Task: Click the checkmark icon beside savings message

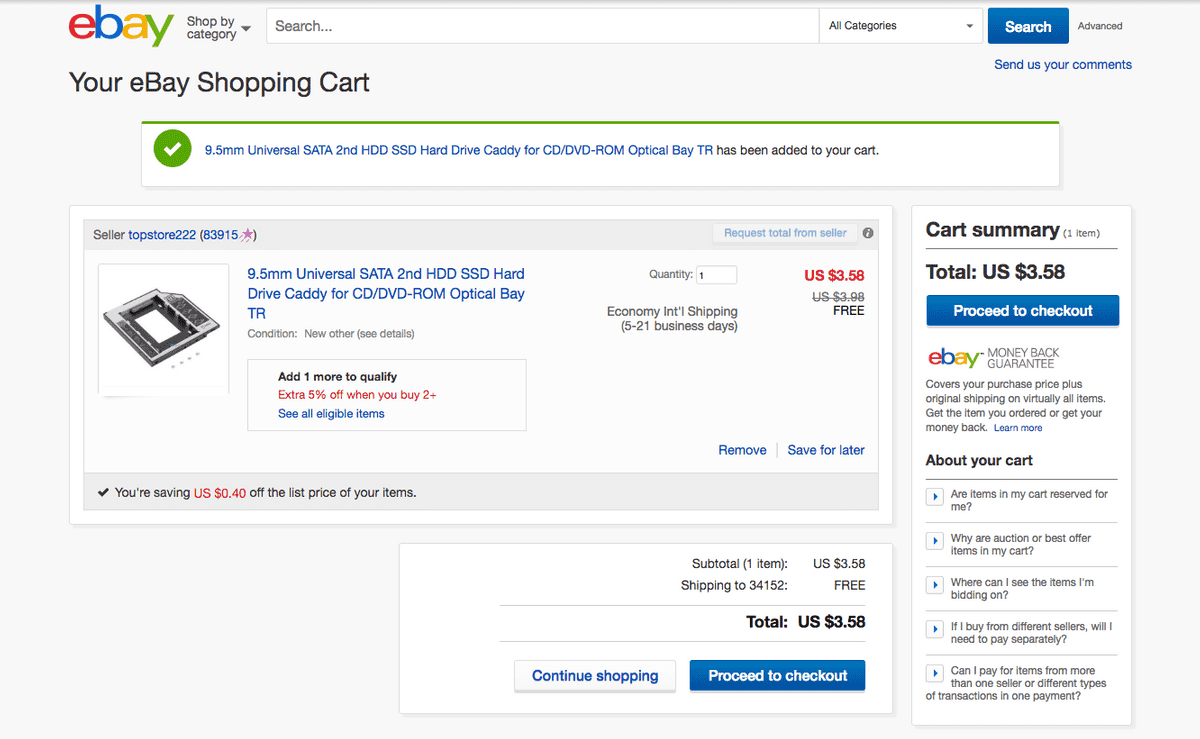Action: point(103,492)
